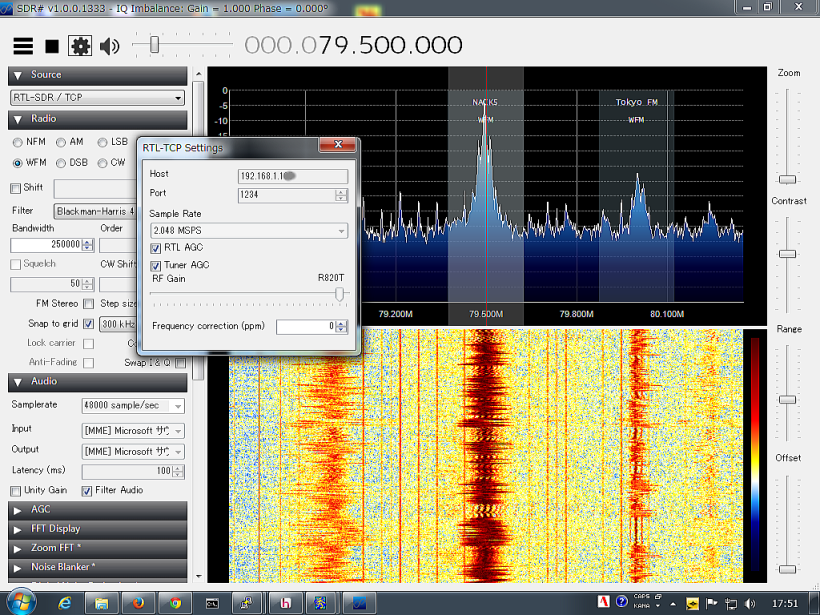Open the main hamburger menu
Image resolution: width=820 pixels, height=615 pixels.
[23, 46]
